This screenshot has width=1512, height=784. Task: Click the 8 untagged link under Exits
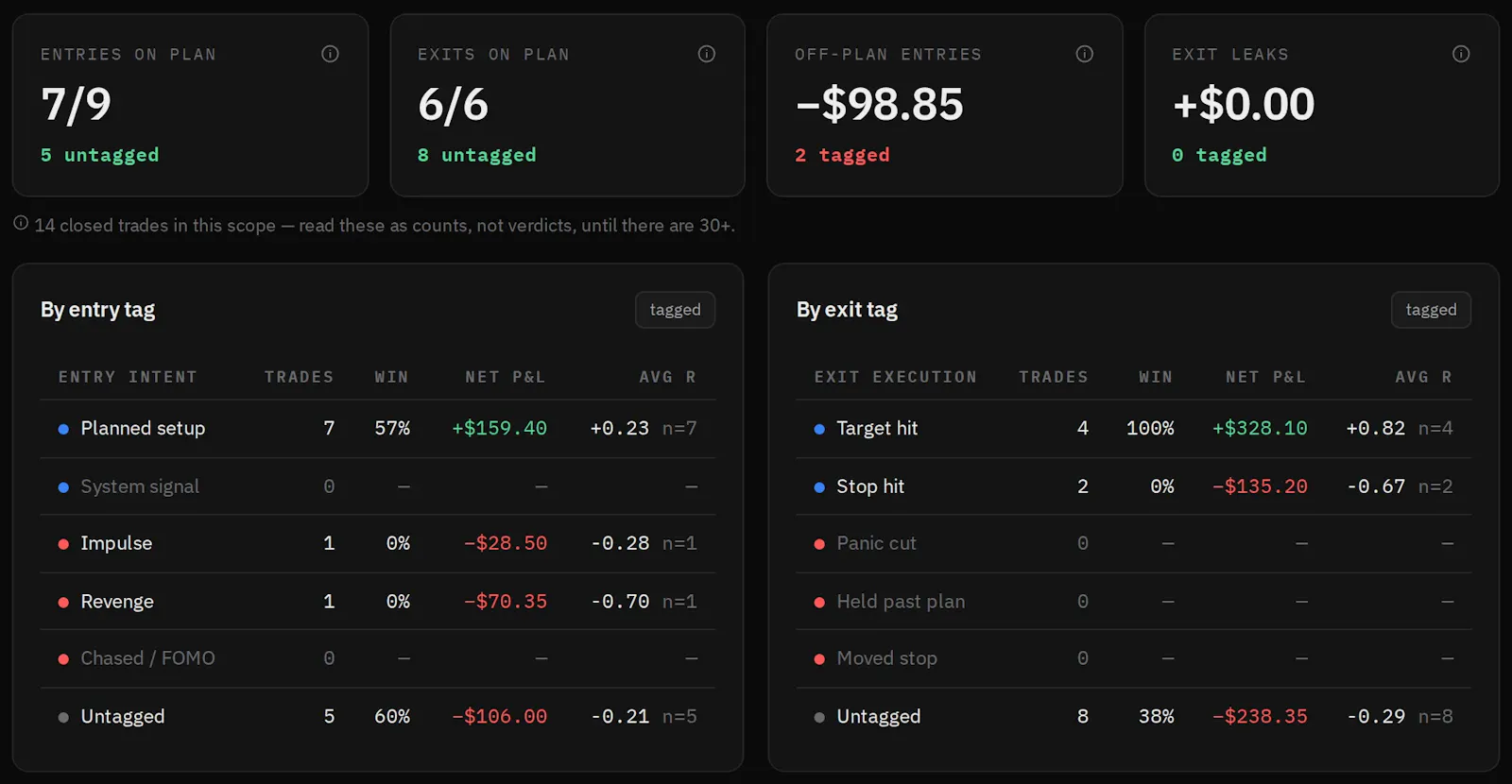coord(476,155)
